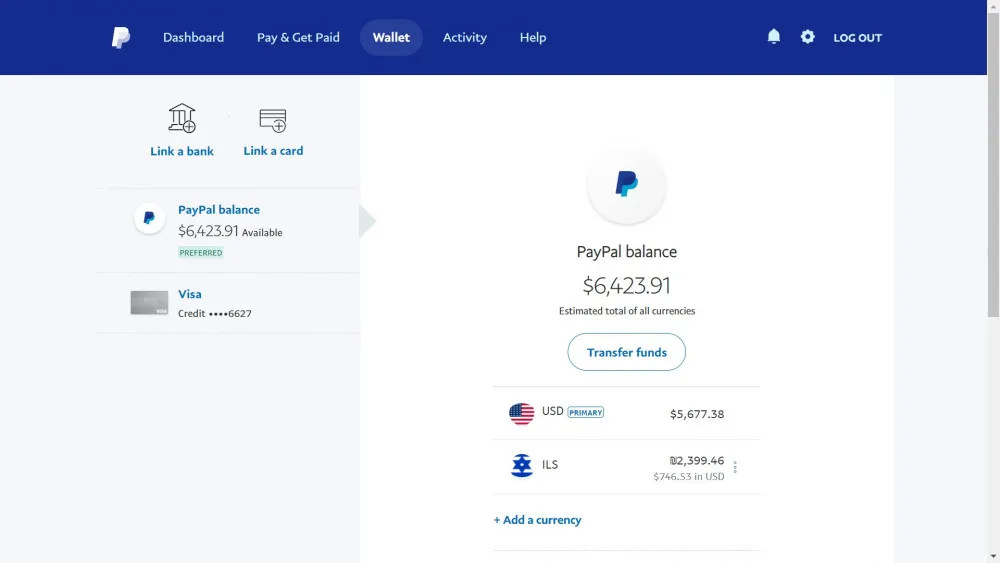Click the PayPal balance heading in main panel
The width and height of the screenshot is (1000, 563).
coord(626,252)
